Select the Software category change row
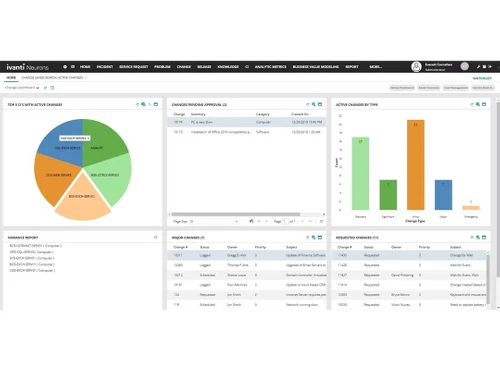Image resolution: width=500 pixels, height=375 pixels. 247,132
